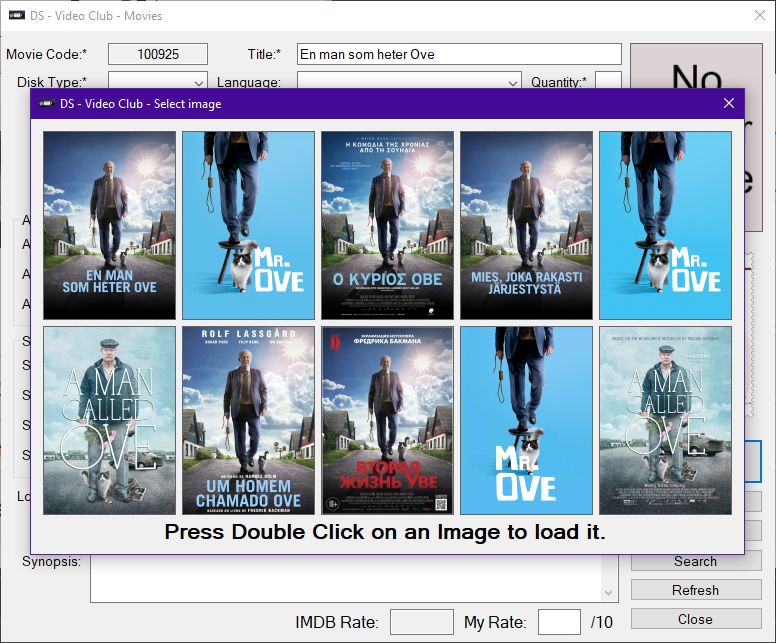Viewport: 776px width, 643px height.
Task: Click the Synopsis scrollbar down arrow
Action: coord(609,593)
